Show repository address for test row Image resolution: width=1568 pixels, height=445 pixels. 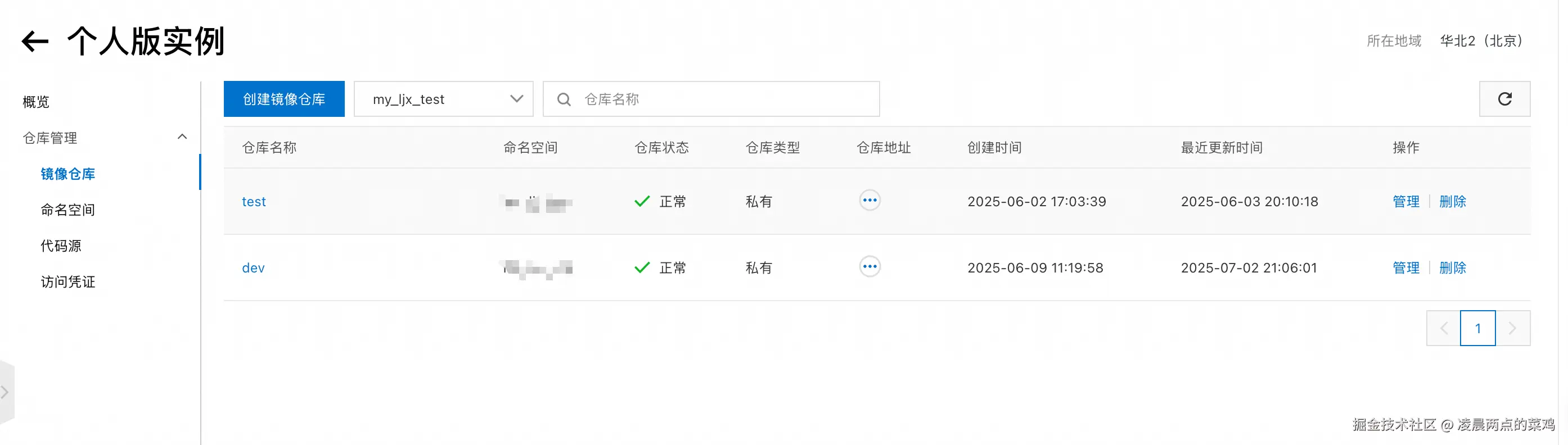coord(869,201)
